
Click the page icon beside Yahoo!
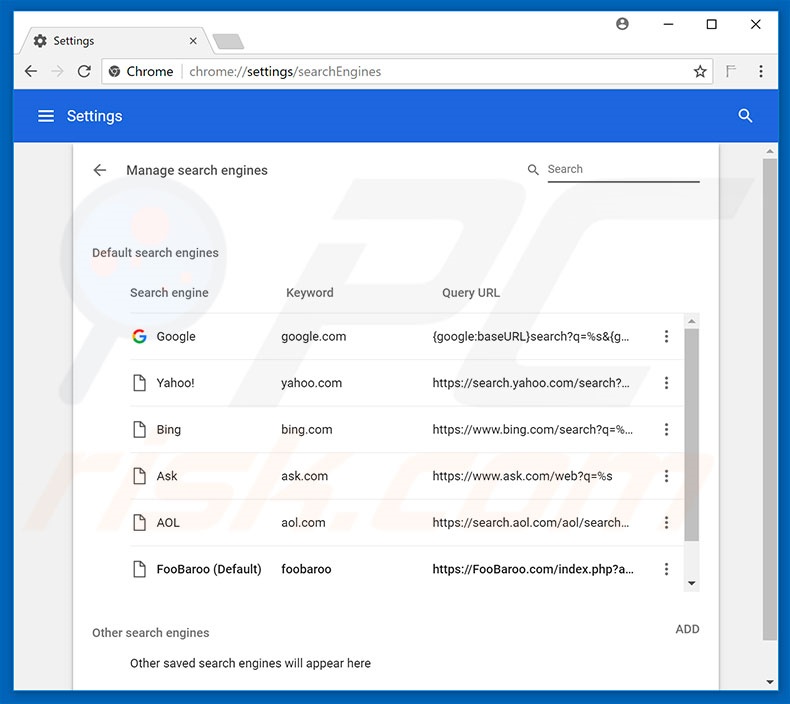[x=139, y=383]
